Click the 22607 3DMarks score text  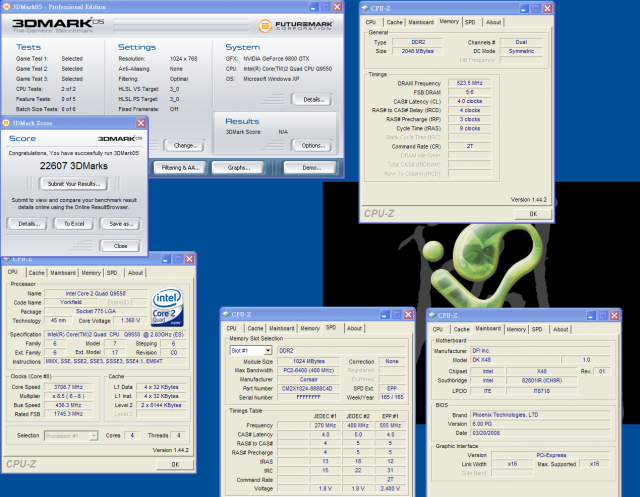73,166
